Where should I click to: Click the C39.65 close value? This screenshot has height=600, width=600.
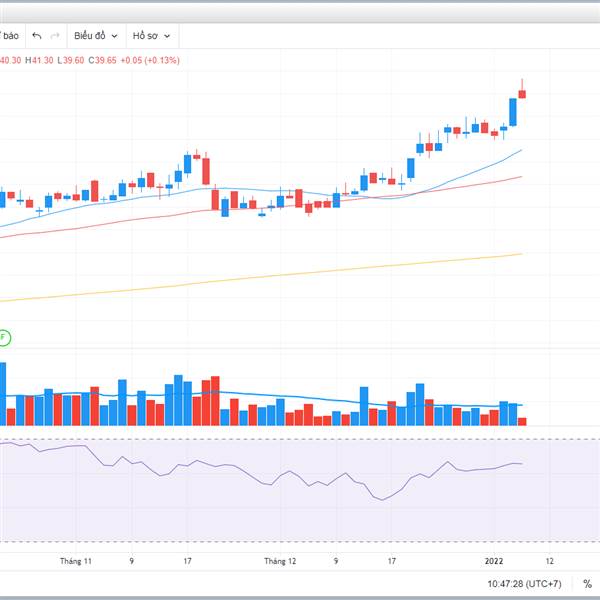click(x=102, y=60)
